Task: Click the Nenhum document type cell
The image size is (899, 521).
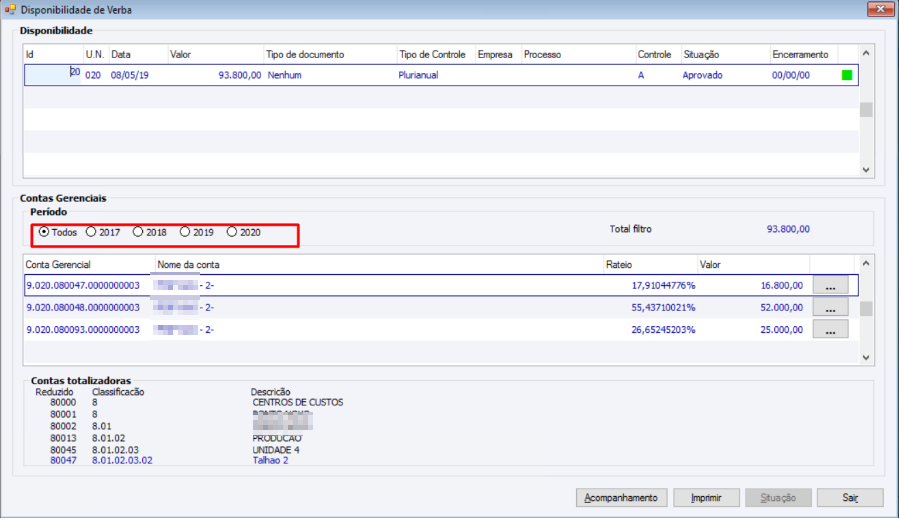Action: pos(284,75)
